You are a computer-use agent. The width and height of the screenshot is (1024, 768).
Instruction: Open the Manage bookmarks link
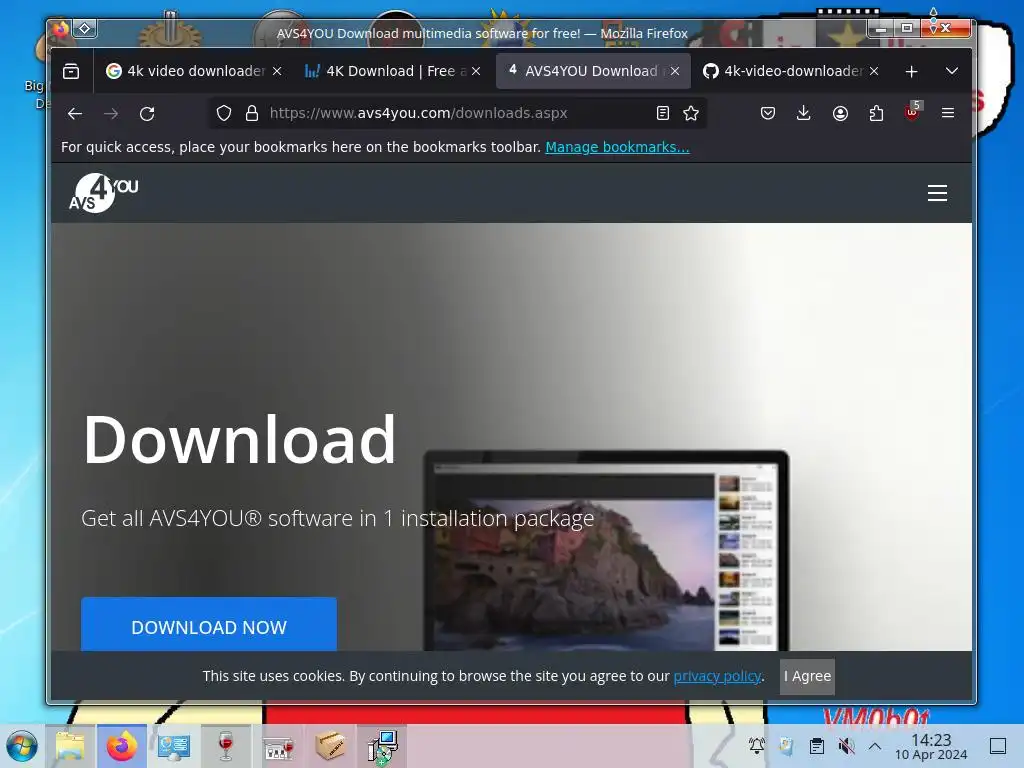coord(617,148)
